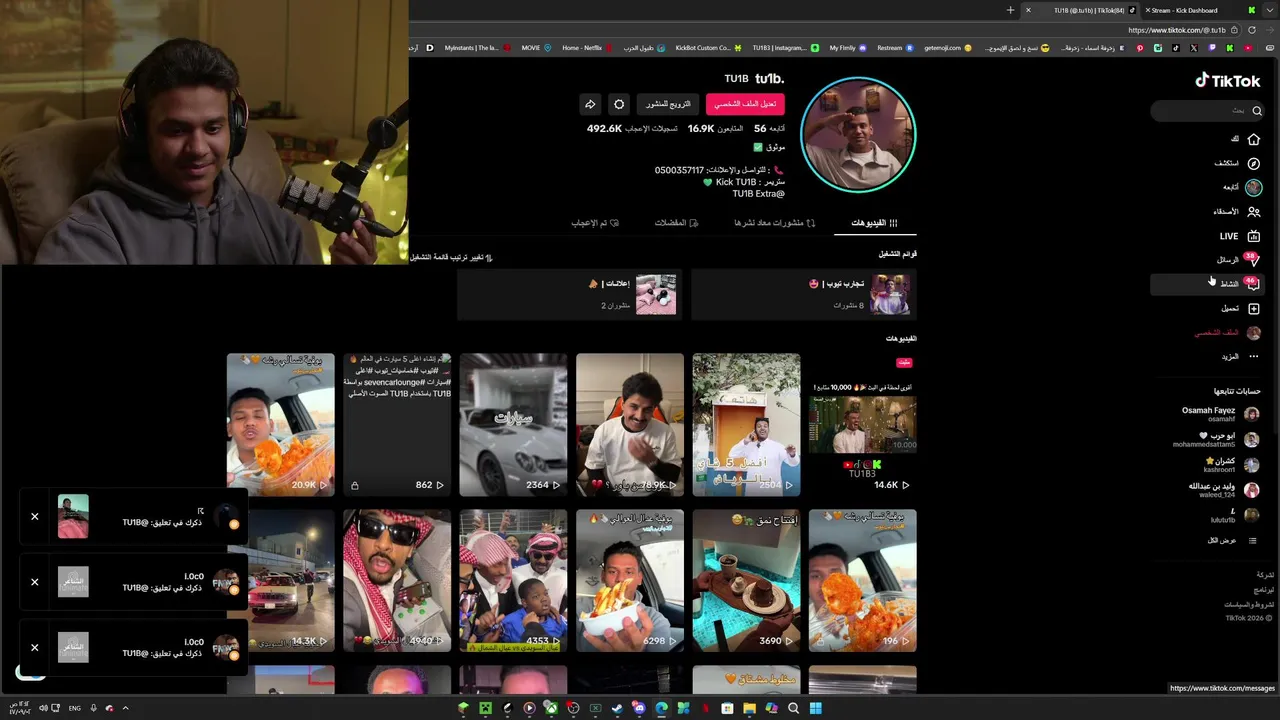Open getemoji.com bookmark
Viewport: 1280px width, 720px height.
pyautogui.click(x=947, y=48)
